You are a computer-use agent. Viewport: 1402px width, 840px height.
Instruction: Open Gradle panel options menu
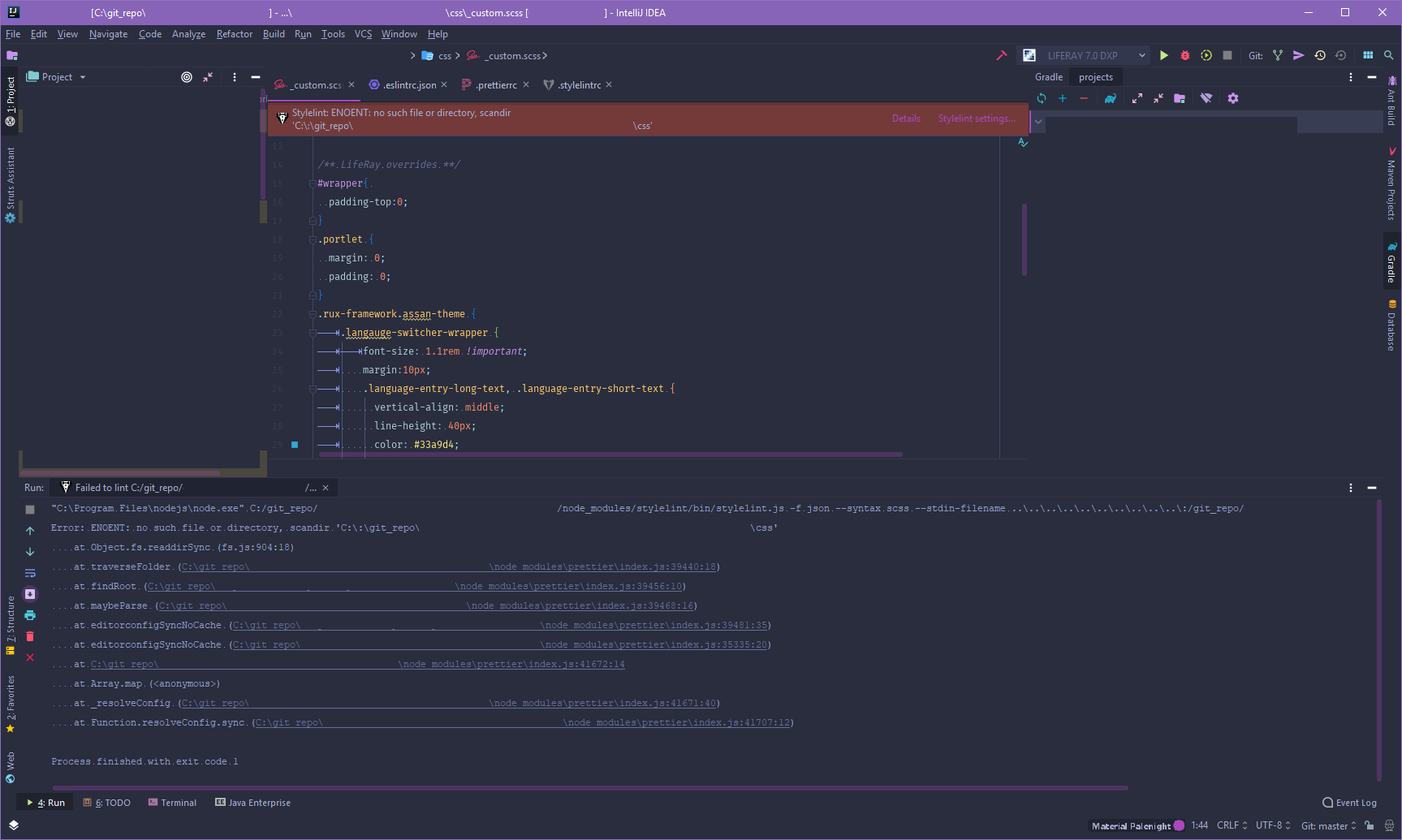[x=1351, y=77]
